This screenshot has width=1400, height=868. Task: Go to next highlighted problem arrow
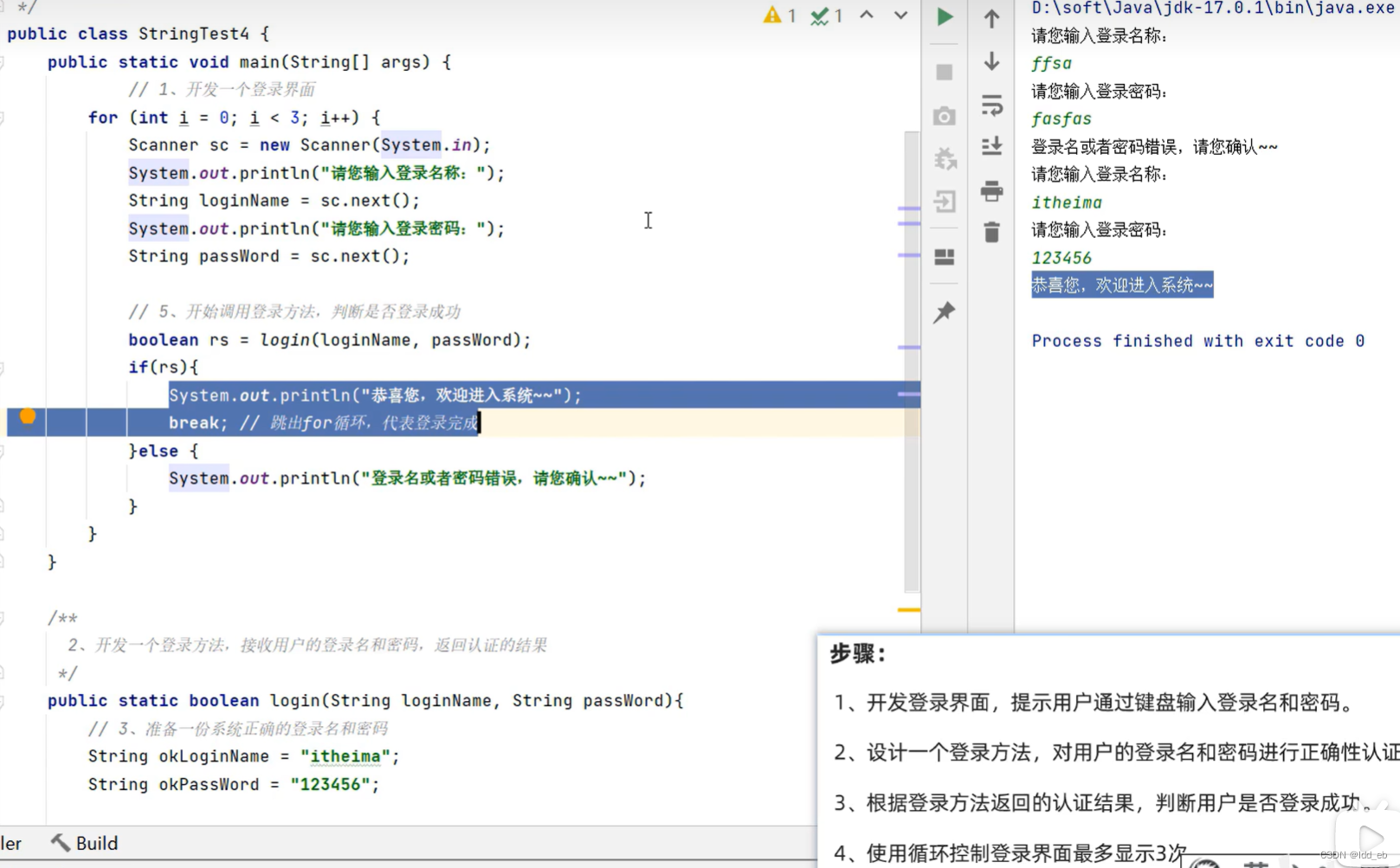(900, 15)
